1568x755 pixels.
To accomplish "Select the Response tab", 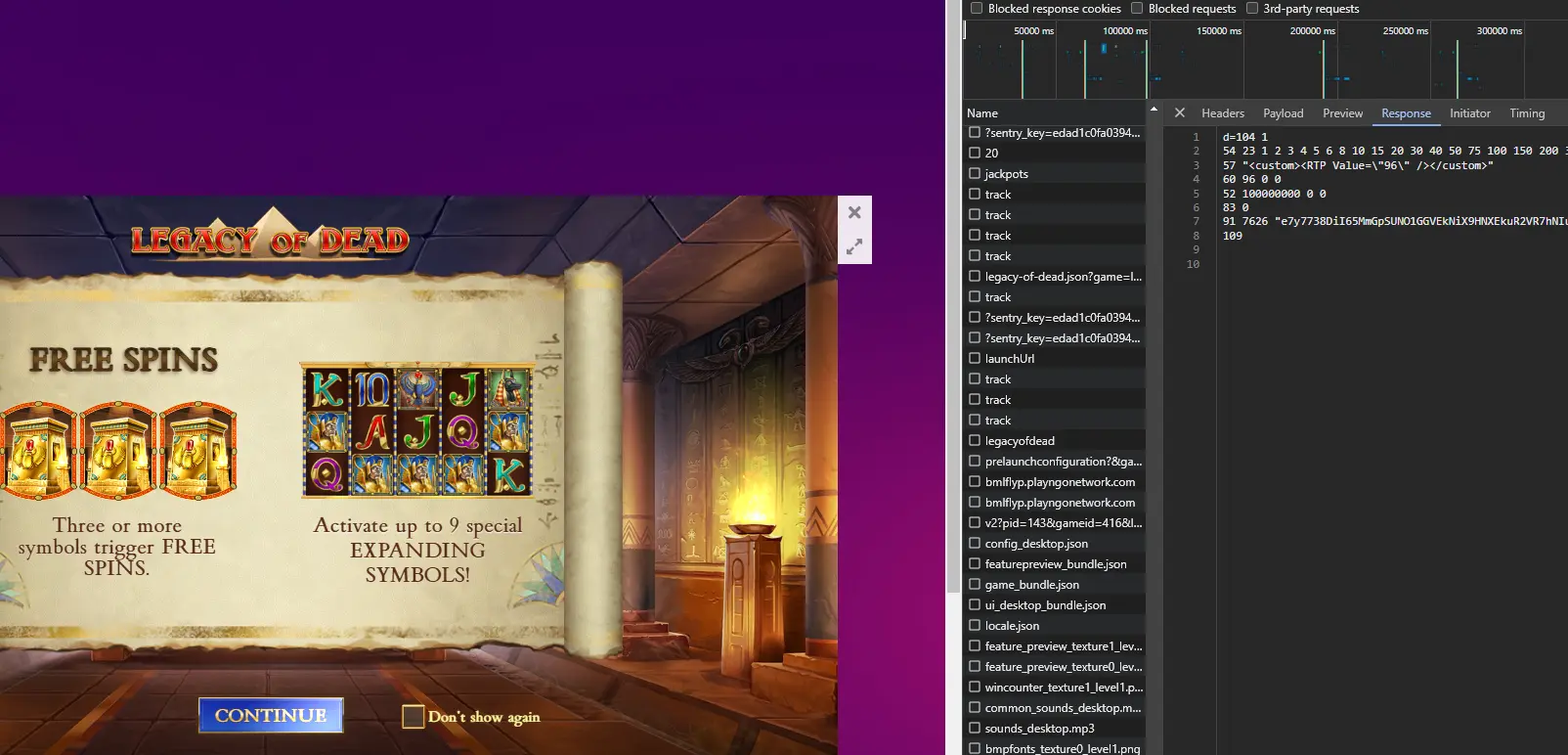I will (1406, 113).
